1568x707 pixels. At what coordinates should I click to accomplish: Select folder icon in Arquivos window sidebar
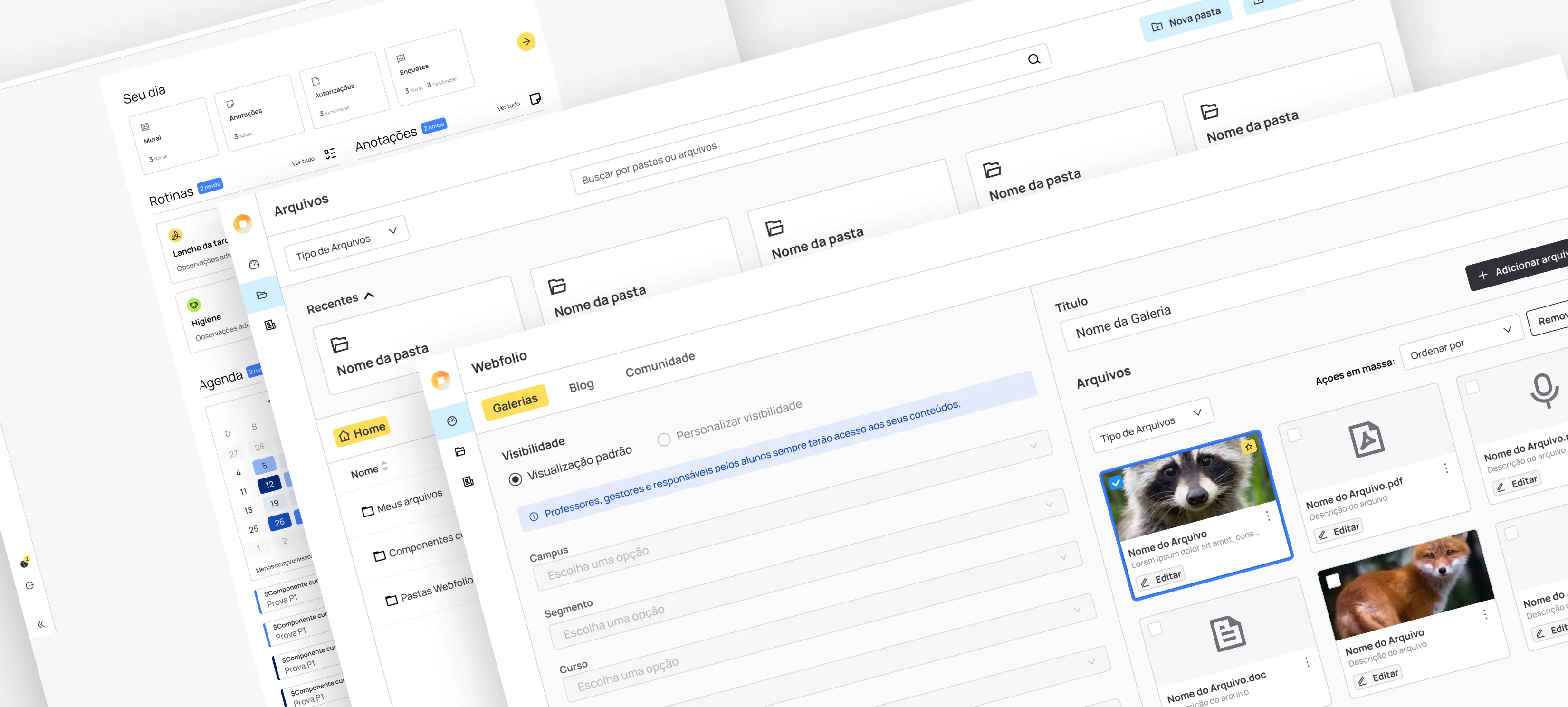click(262, 295)
